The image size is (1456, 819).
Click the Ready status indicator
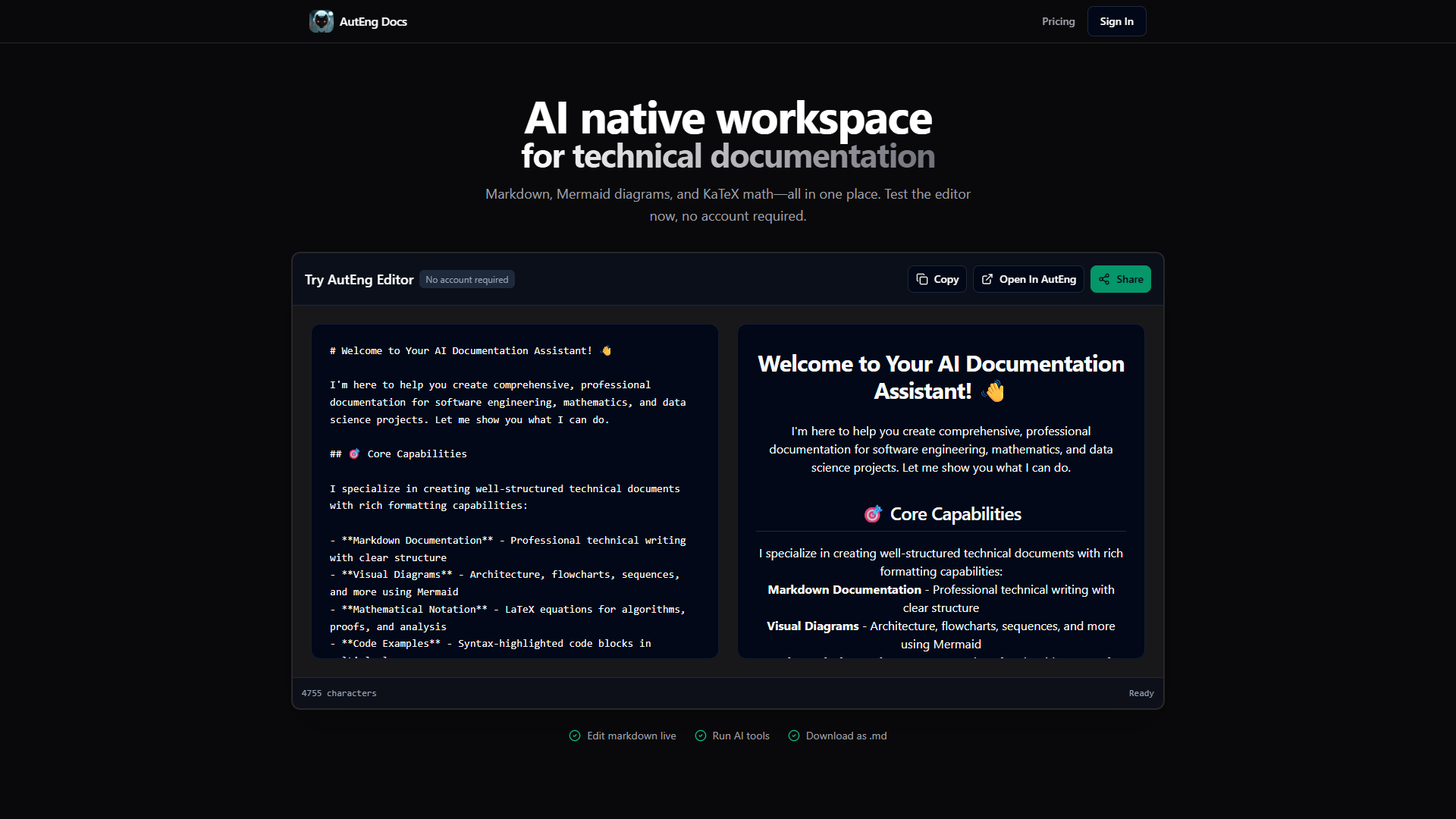click(x=1141, y=693)
